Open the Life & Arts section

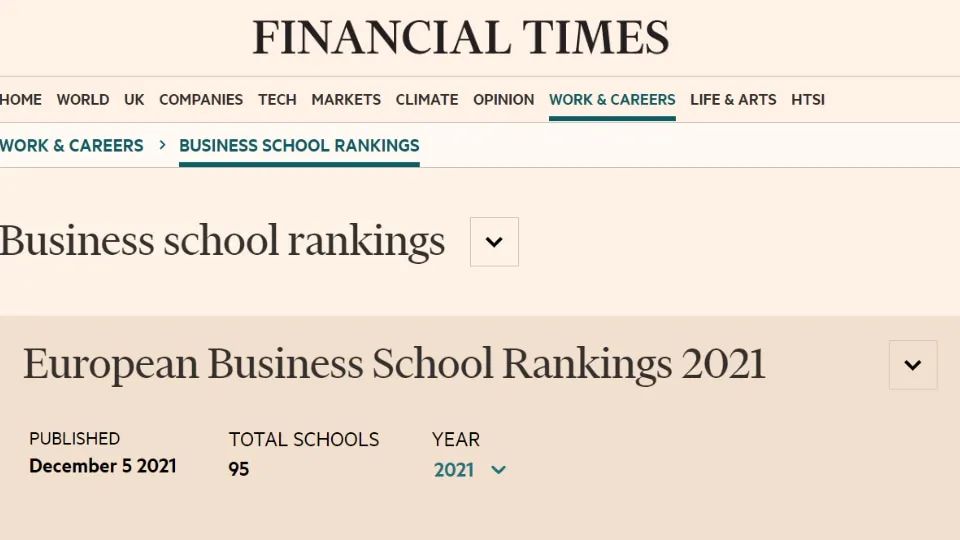coord(733,99)
